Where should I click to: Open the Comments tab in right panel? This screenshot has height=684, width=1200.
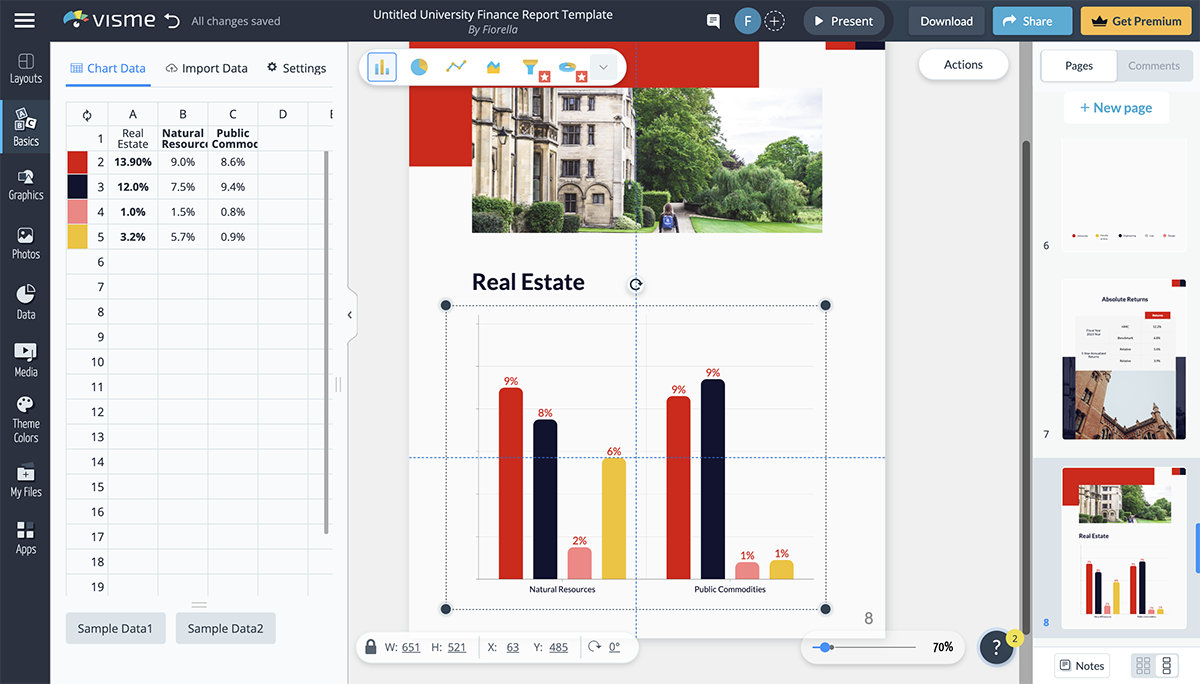point(1154,66)
